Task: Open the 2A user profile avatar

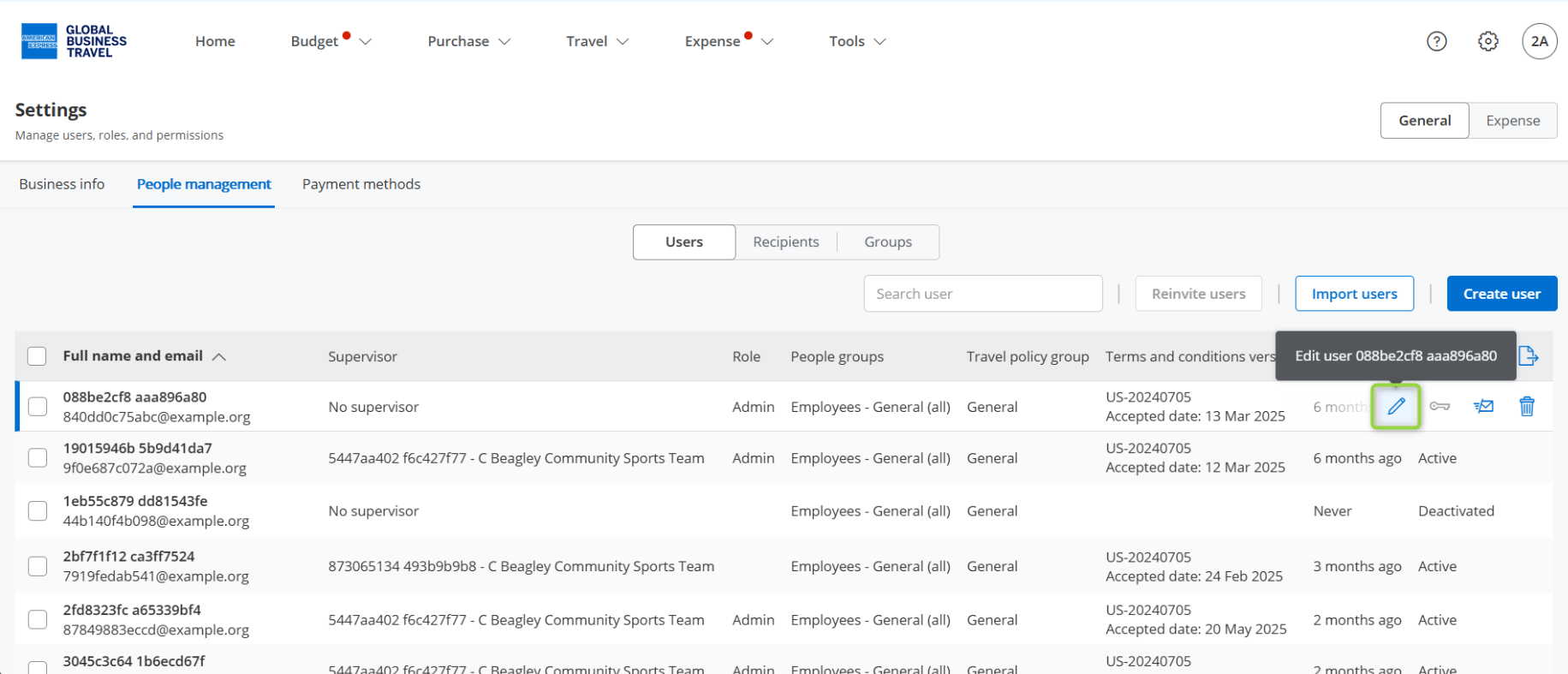Action: coord(1539,41)
